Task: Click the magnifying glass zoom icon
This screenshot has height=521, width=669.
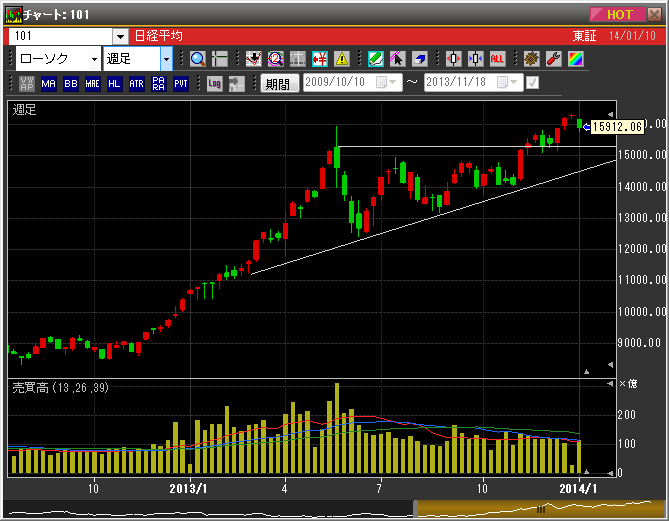Action: (x=197, y=59)
